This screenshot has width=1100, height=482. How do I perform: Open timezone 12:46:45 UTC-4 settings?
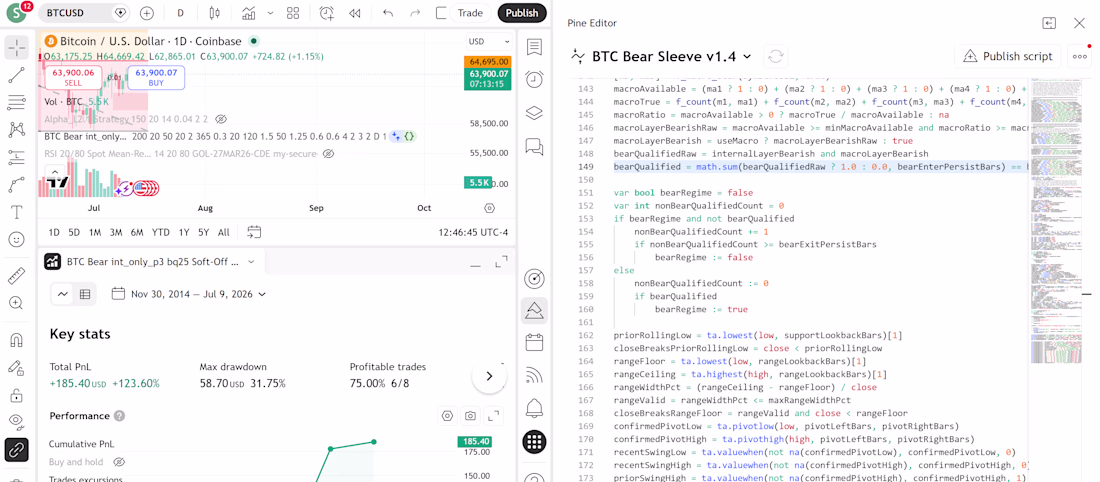[x=473, y=232]
